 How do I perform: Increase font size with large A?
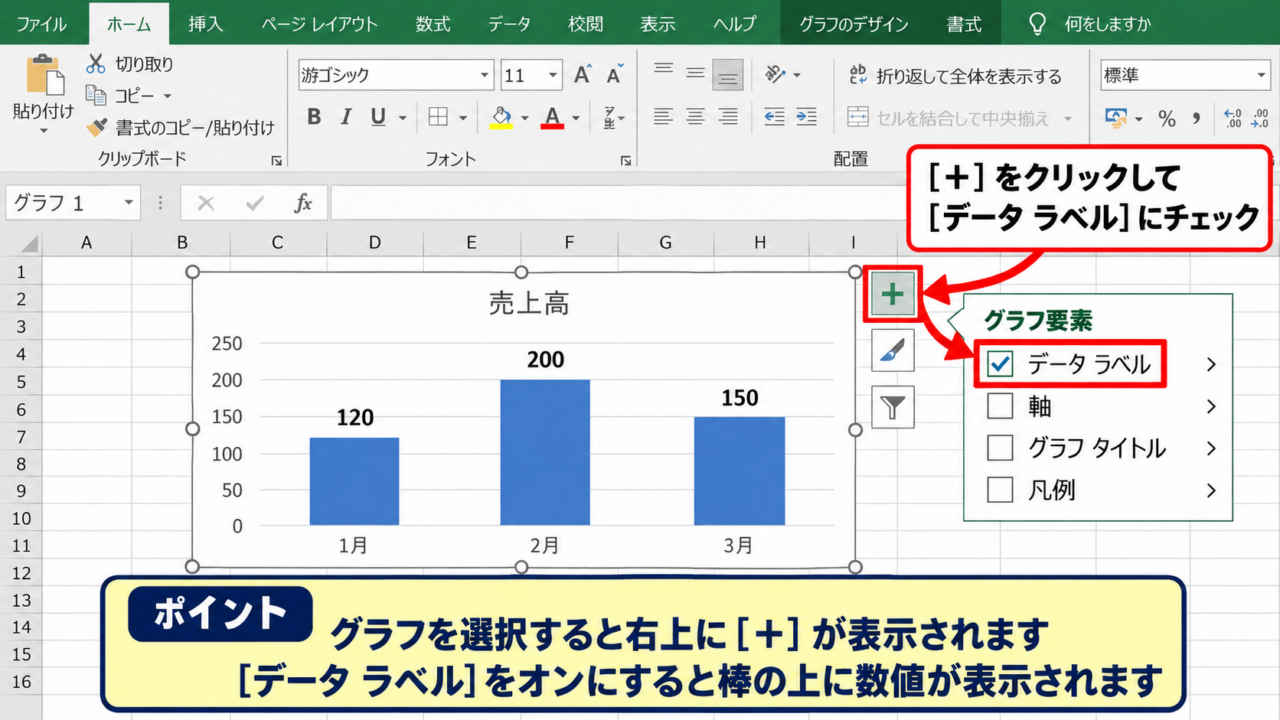pos(583,75)
